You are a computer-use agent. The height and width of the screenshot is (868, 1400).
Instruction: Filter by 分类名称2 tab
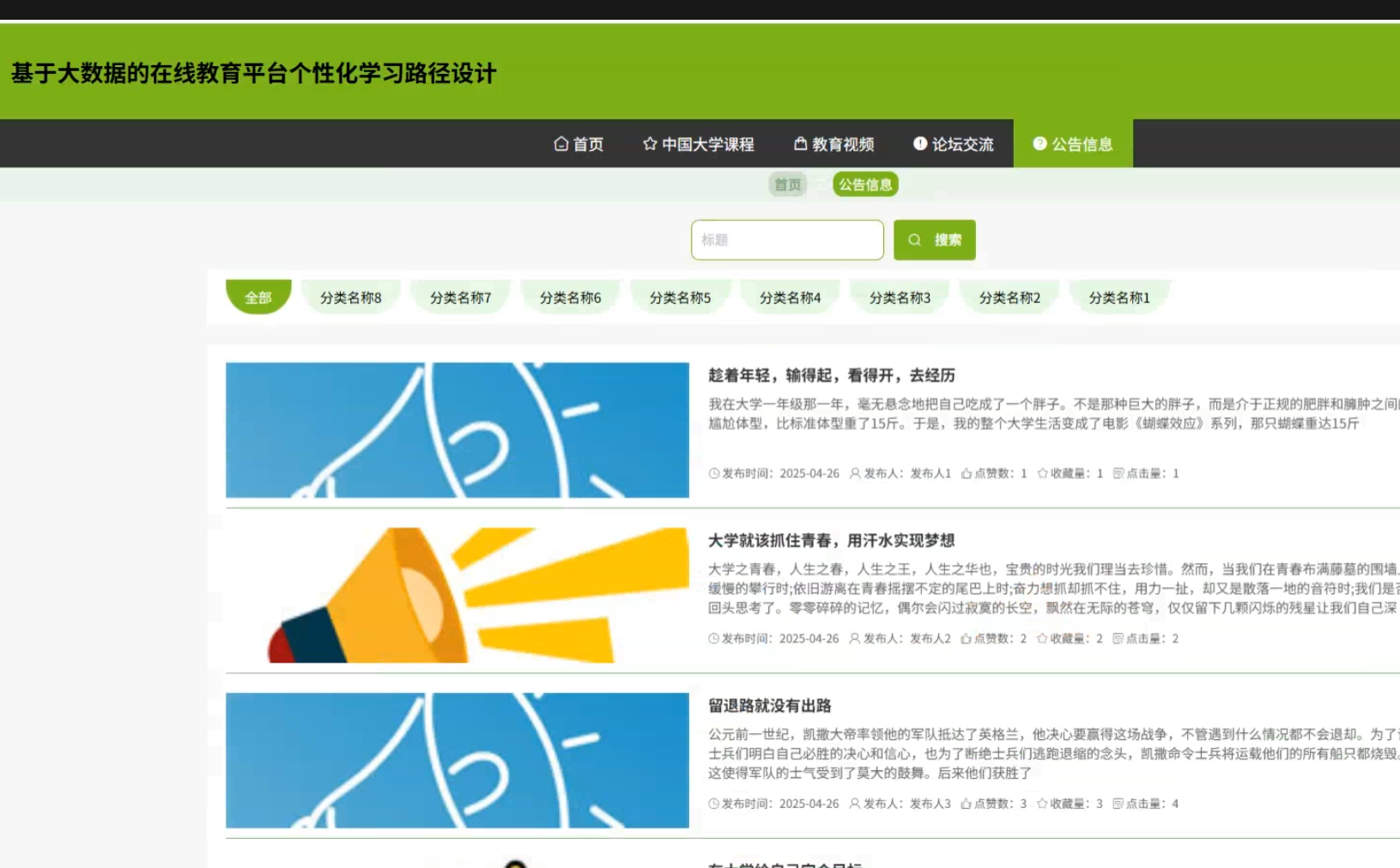click(1009, 297)
